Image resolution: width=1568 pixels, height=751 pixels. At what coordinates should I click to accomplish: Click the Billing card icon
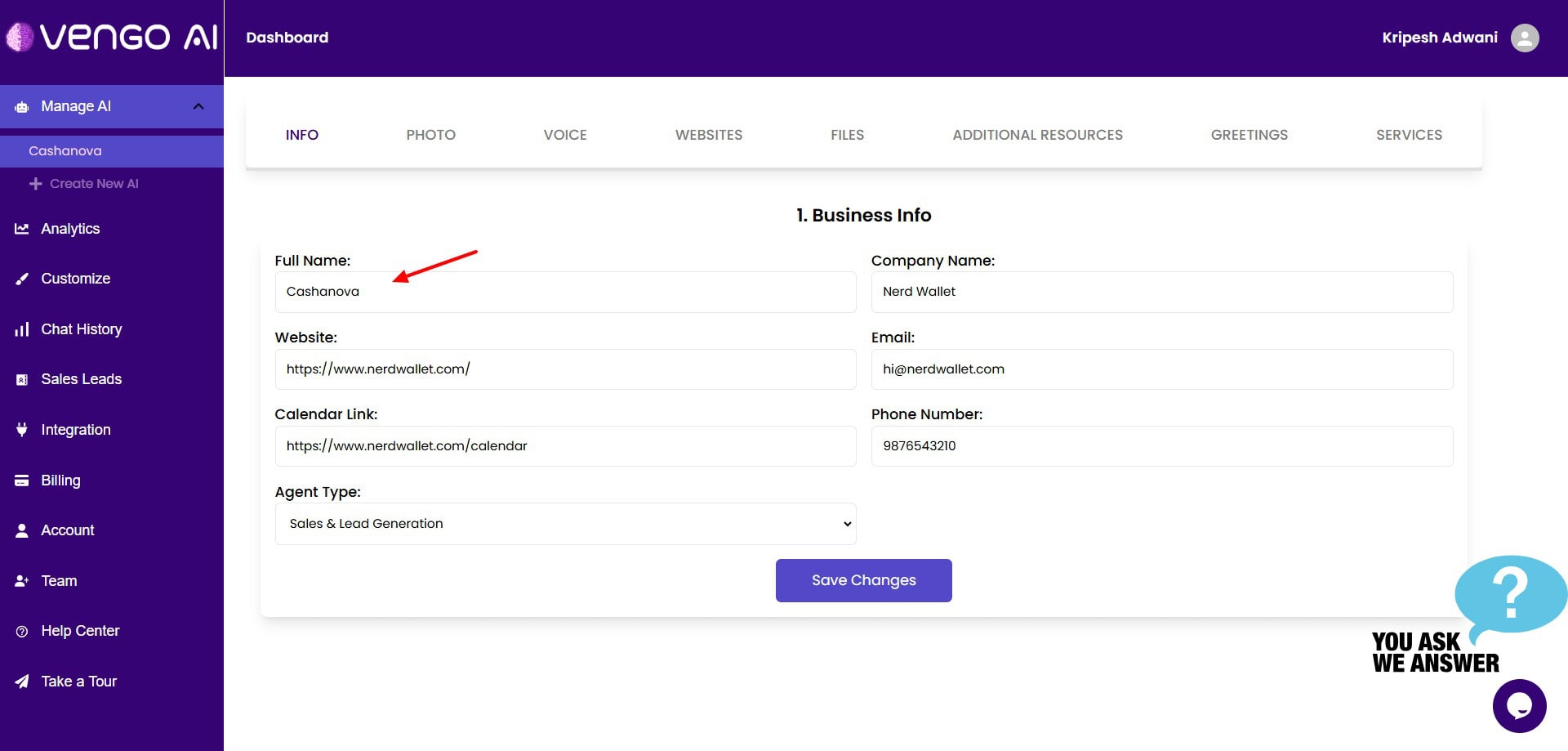pos(22,481)
